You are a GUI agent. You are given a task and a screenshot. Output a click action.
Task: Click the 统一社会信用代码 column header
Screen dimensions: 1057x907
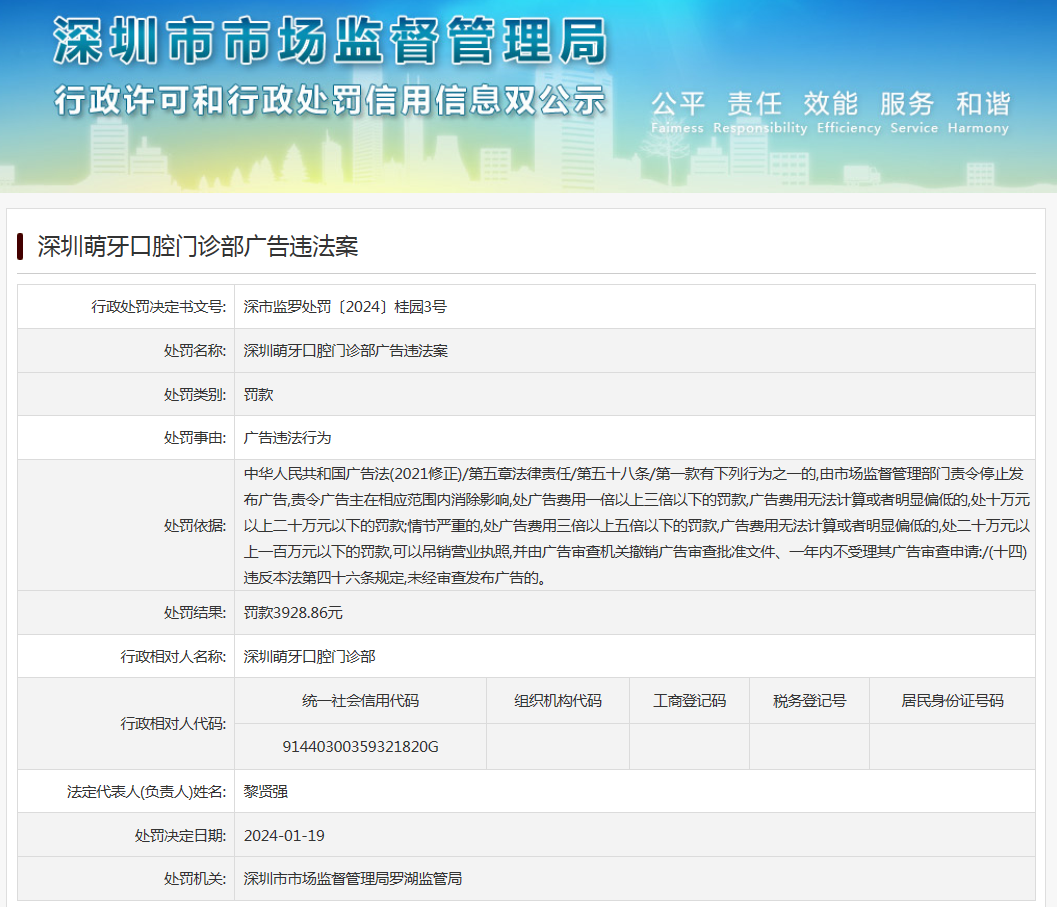point(361,701)
